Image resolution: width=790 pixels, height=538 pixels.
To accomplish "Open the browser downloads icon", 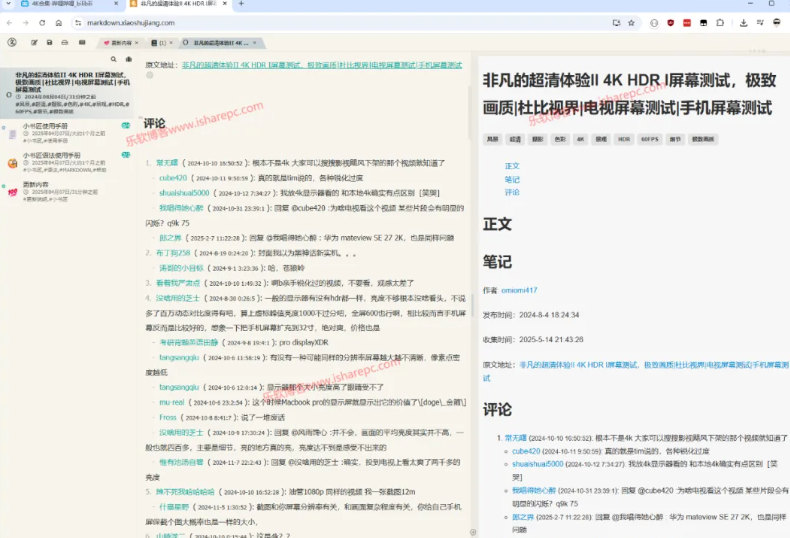I will (x=744, y=23).
